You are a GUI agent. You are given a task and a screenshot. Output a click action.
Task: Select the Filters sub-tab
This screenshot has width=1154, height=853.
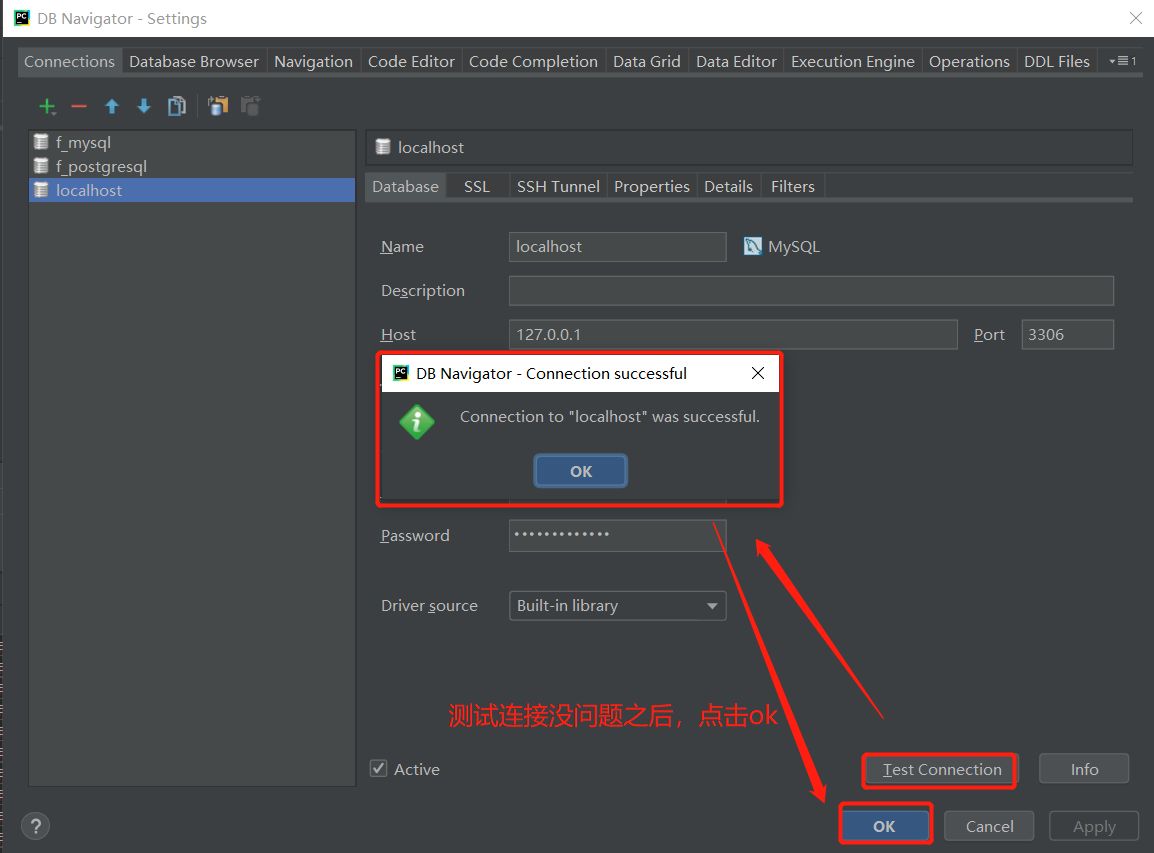[x=793, y=186]
